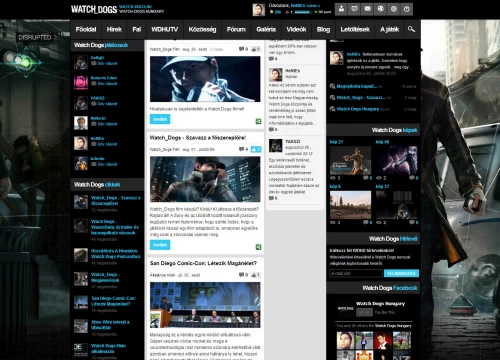Share the Szavazz a főszereplőre post
Viewport: 500px width, 360px height.
(x=258, y=247)
